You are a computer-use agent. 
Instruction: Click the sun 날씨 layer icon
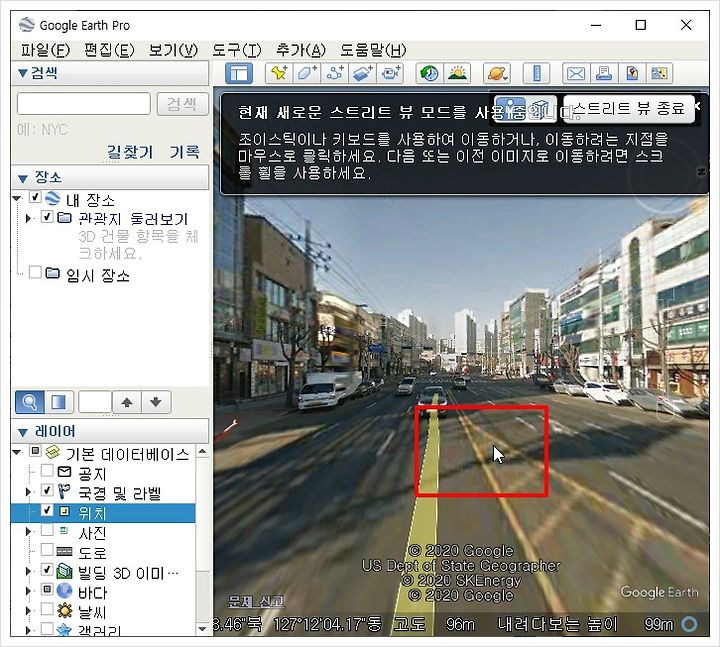pyautogui.click(x=65, y=610)
